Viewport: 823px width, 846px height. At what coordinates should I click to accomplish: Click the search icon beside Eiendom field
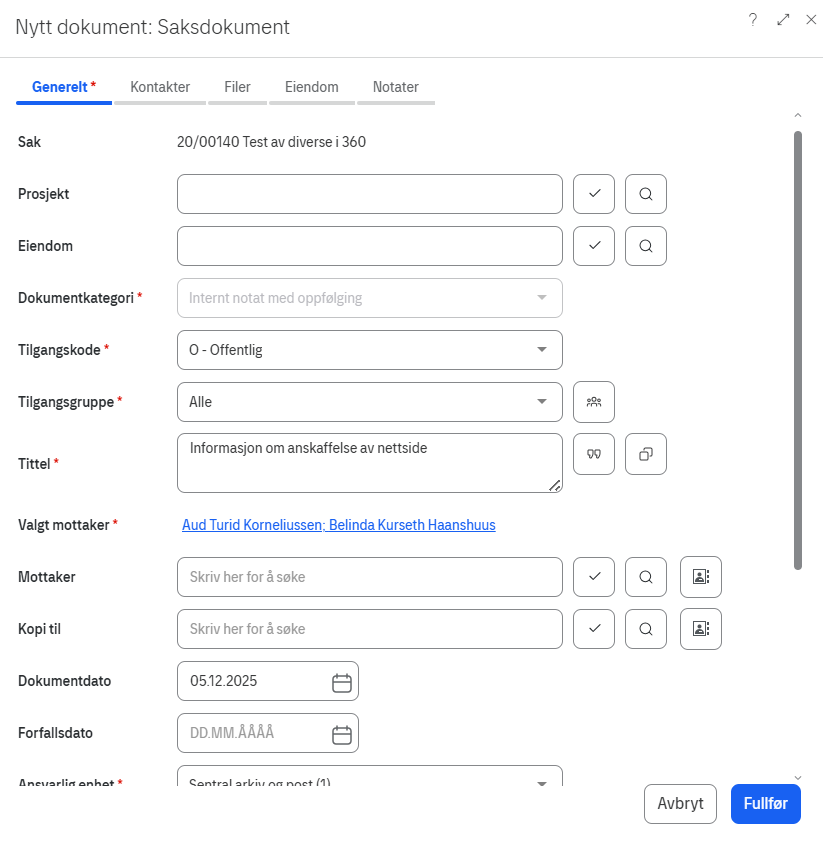click(x=646, y=246)
